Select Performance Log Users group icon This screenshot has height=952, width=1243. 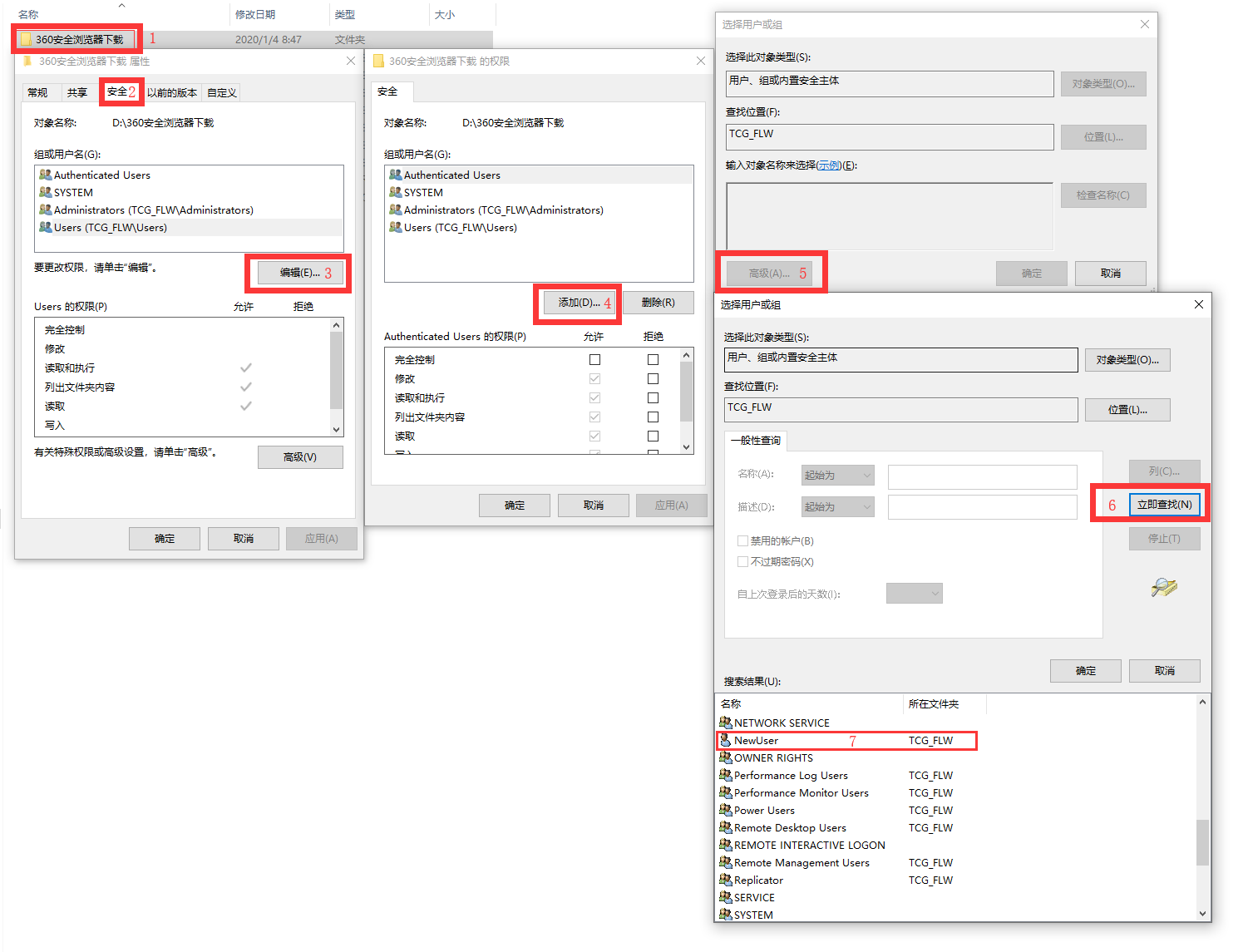[x=726, y=775]
